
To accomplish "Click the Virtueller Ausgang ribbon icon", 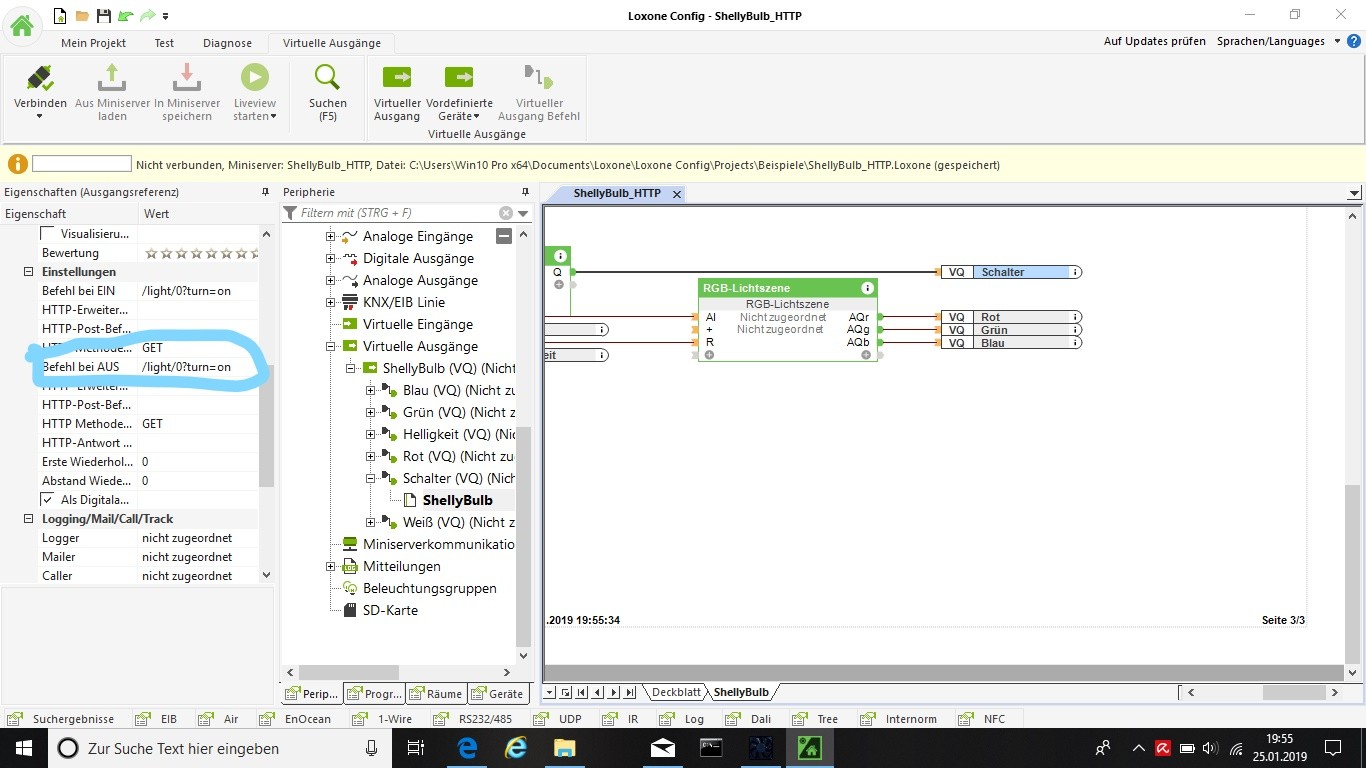I will click(397, 78).
